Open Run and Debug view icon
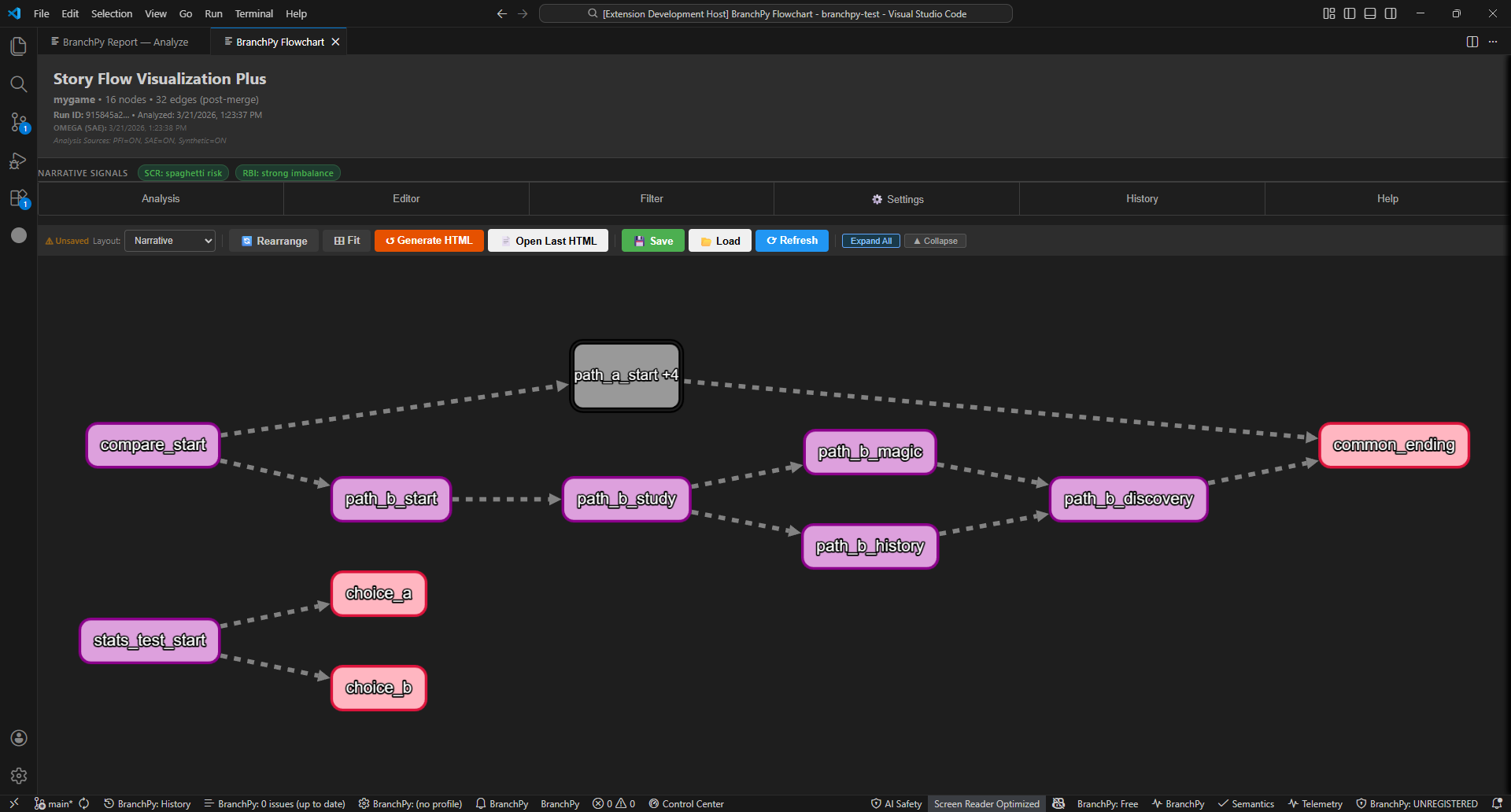This screenshot has width=1511, height=812. pyautogui.click(x=18, y=161)
